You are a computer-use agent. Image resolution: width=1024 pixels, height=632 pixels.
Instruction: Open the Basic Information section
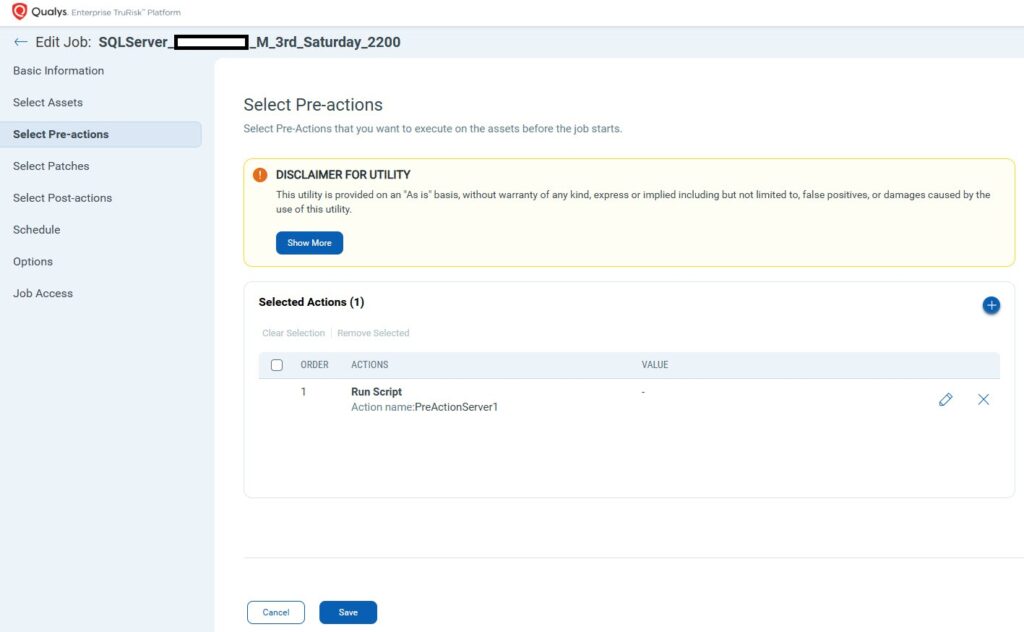click(x=58, y=71)
